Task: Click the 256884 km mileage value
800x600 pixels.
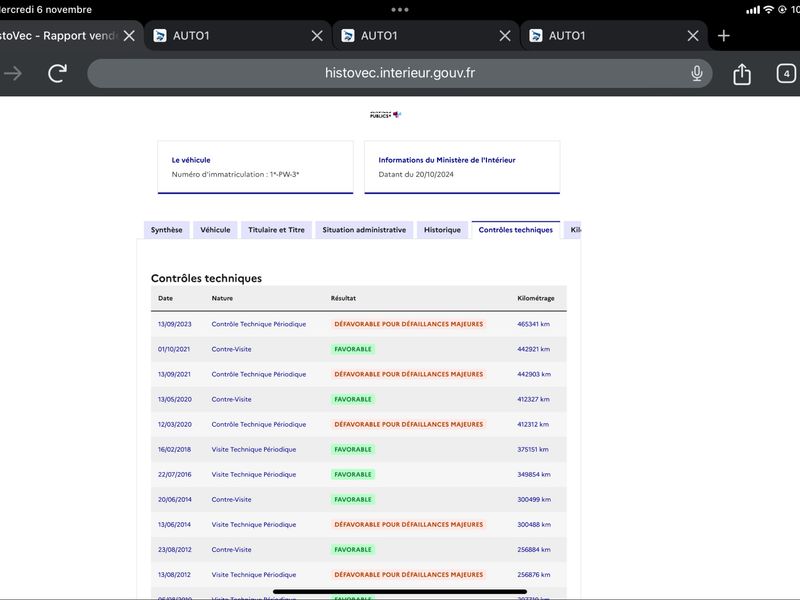Action: [x=534, y=550]
